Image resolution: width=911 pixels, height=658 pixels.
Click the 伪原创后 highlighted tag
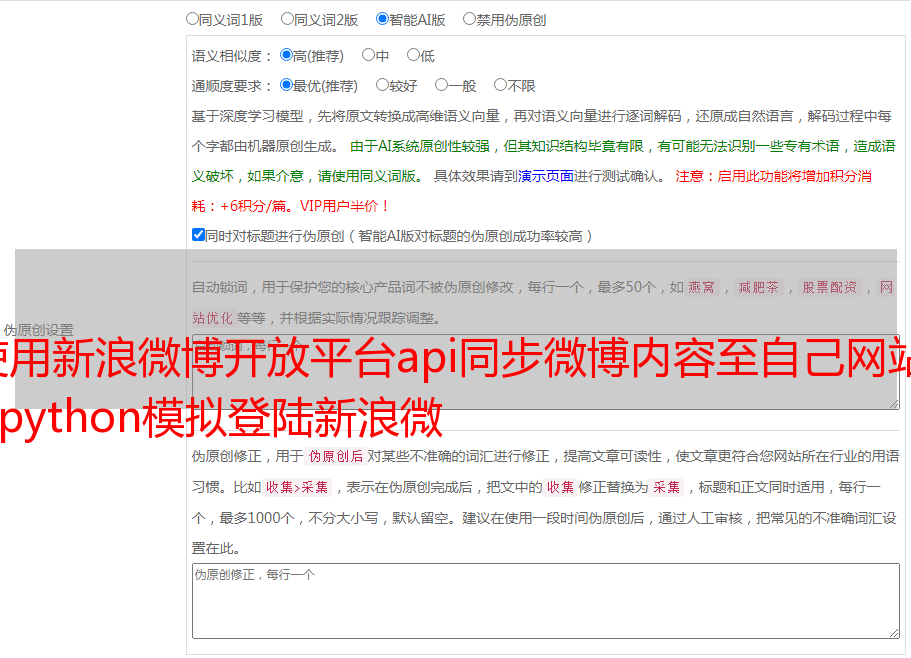point(336,456)
